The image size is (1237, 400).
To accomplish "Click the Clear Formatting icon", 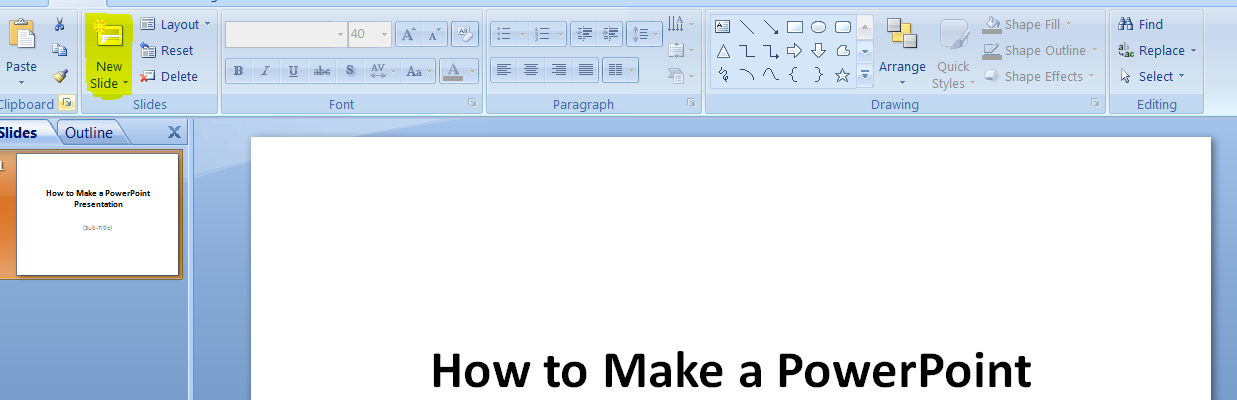I will 464,34.
